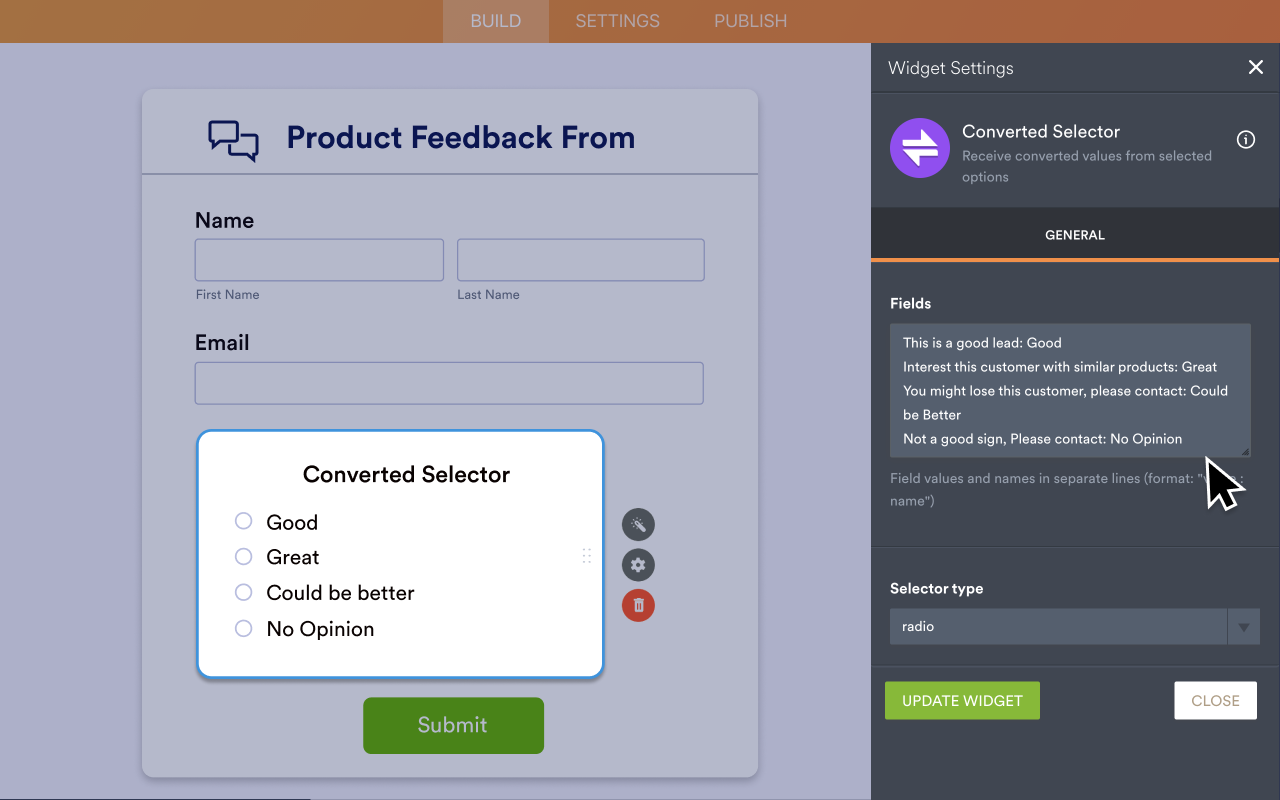Select the Good radio option
The width and height of the screenshot is (1280, 800).
point(243,521)
